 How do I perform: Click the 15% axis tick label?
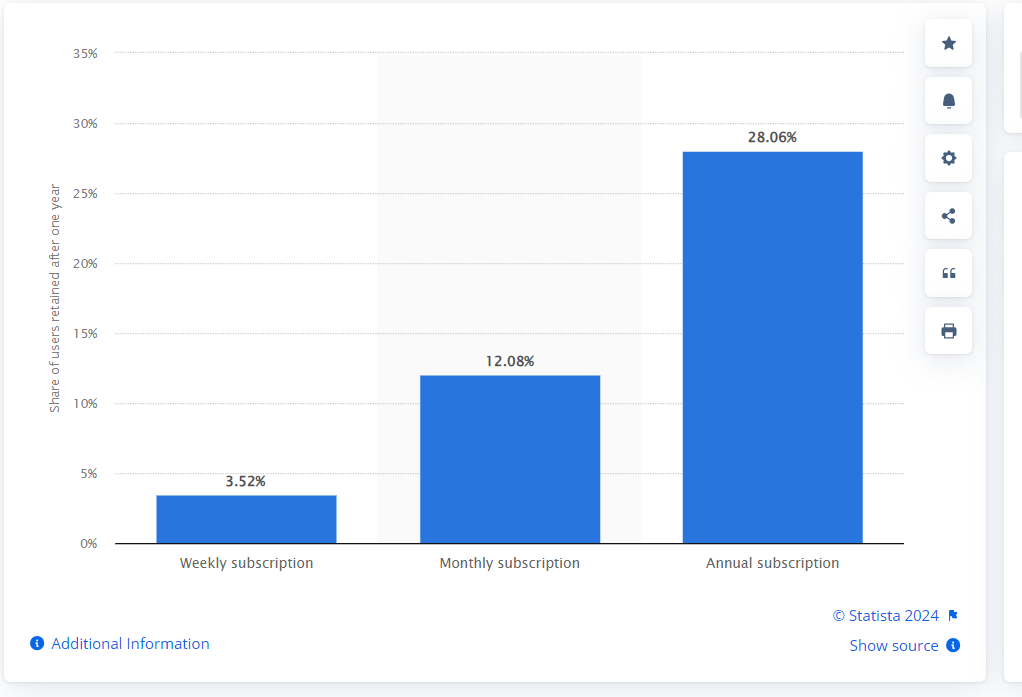tap(85, 334)
